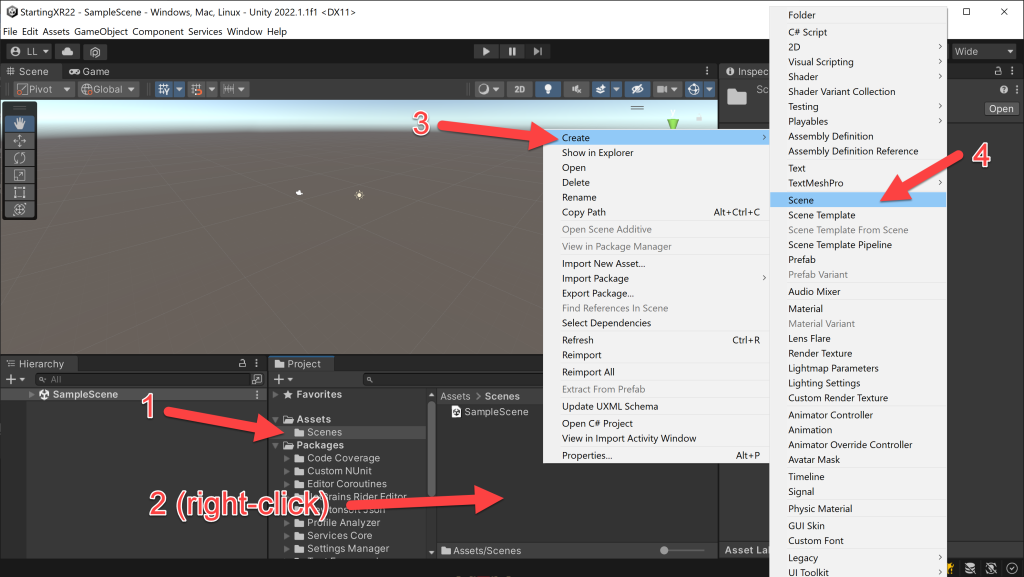Select the Hand (view) tool
Screen dimensions: 1024x577
20,123
